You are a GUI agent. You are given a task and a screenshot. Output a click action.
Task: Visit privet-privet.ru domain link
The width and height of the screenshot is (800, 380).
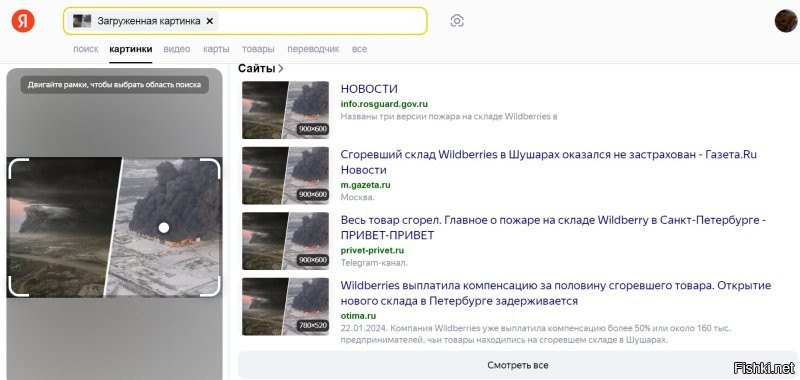(372, 250)
